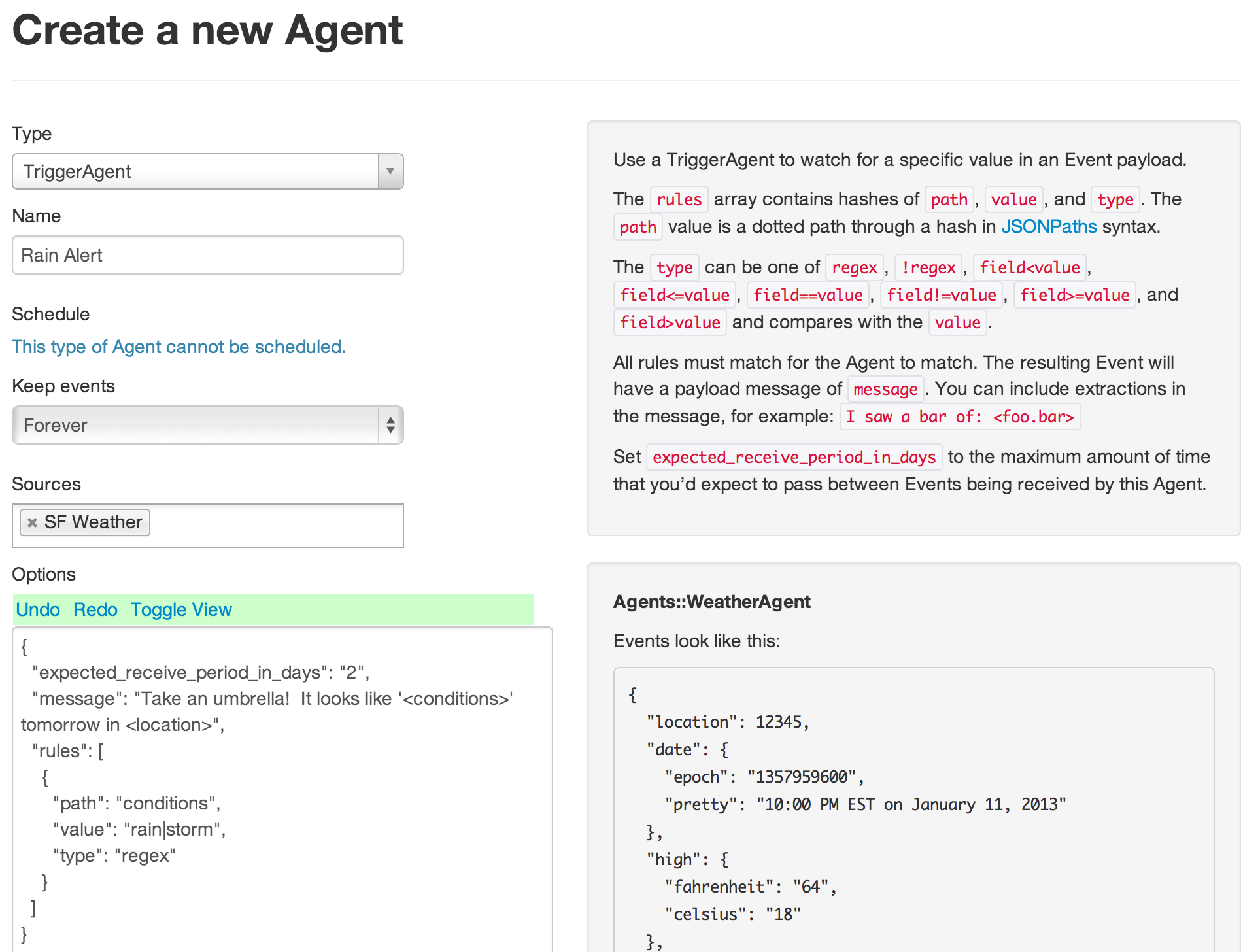
Task: Click the Options JSON text area
Action: [x=282, y=789]
